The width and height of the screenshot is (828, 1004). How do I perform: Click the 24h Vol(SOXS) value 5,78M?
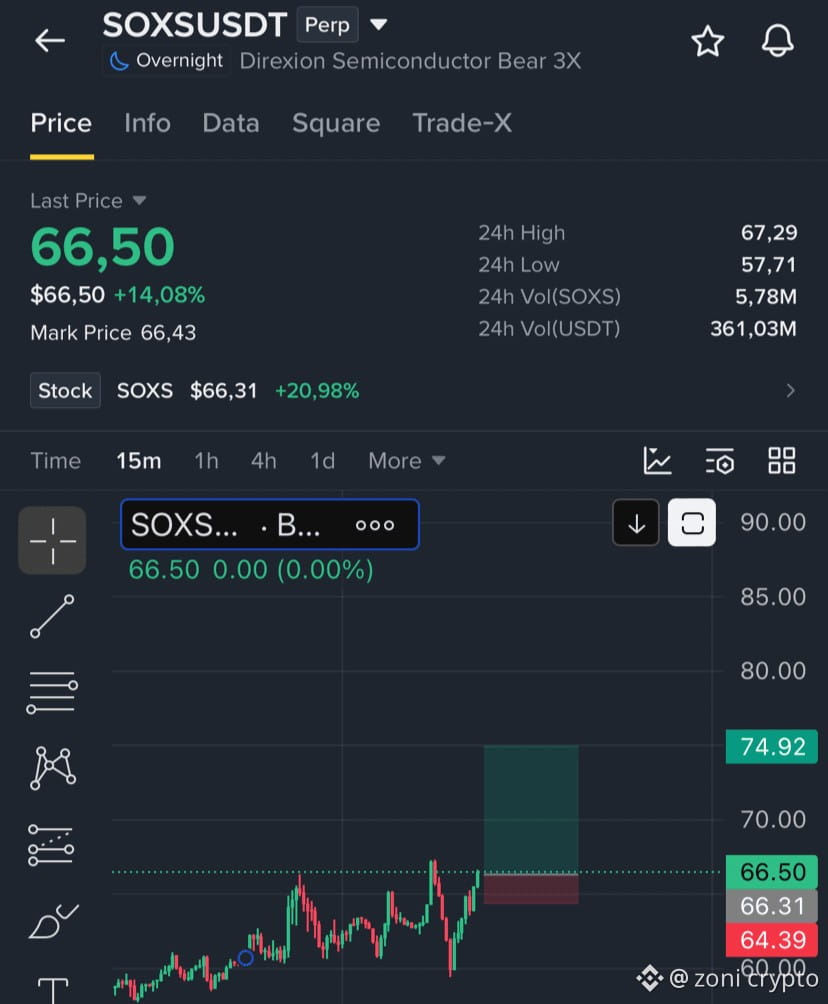(x=766, y=296)
